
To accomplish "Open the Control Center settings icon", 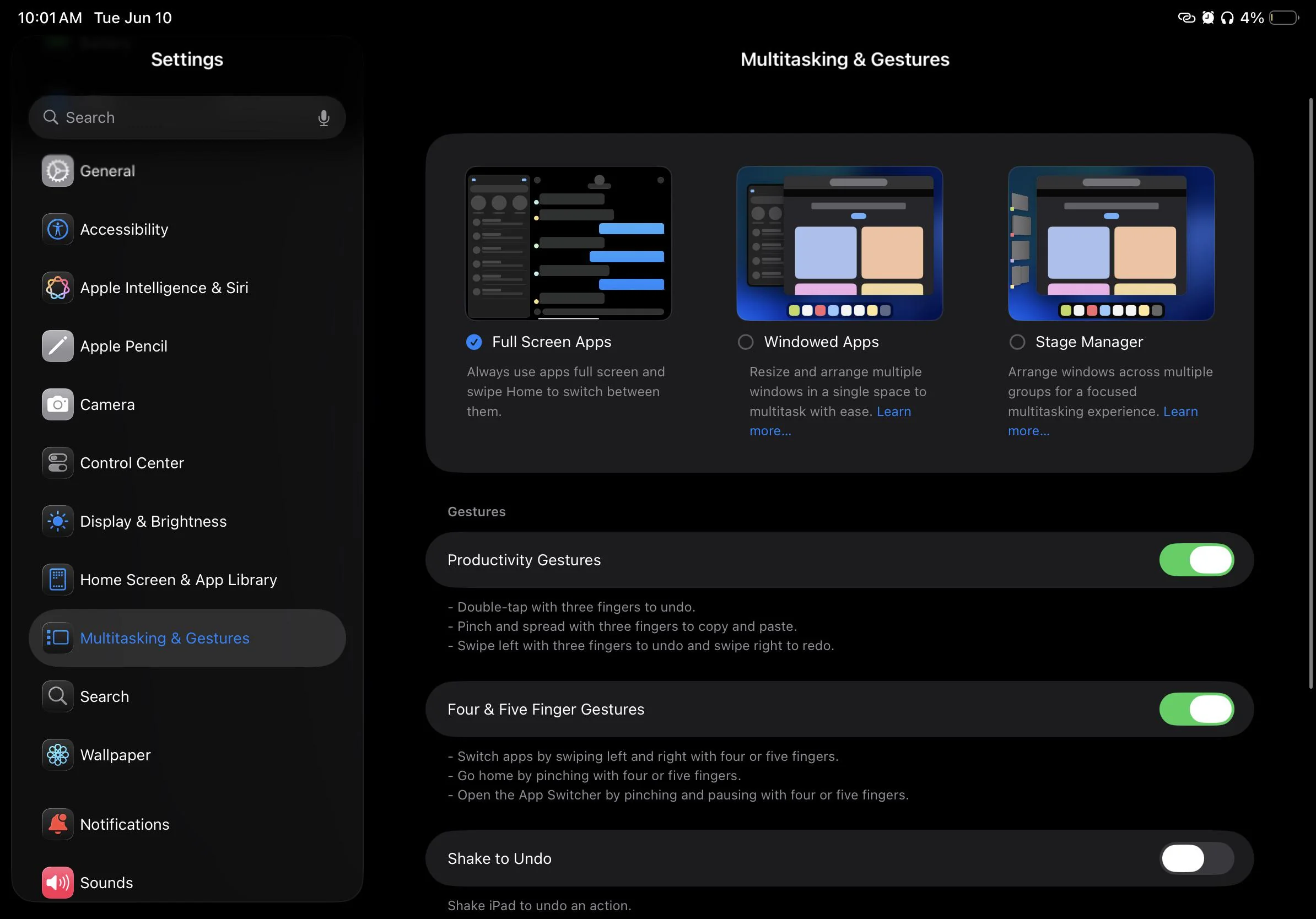I will (x=57, y=463).
